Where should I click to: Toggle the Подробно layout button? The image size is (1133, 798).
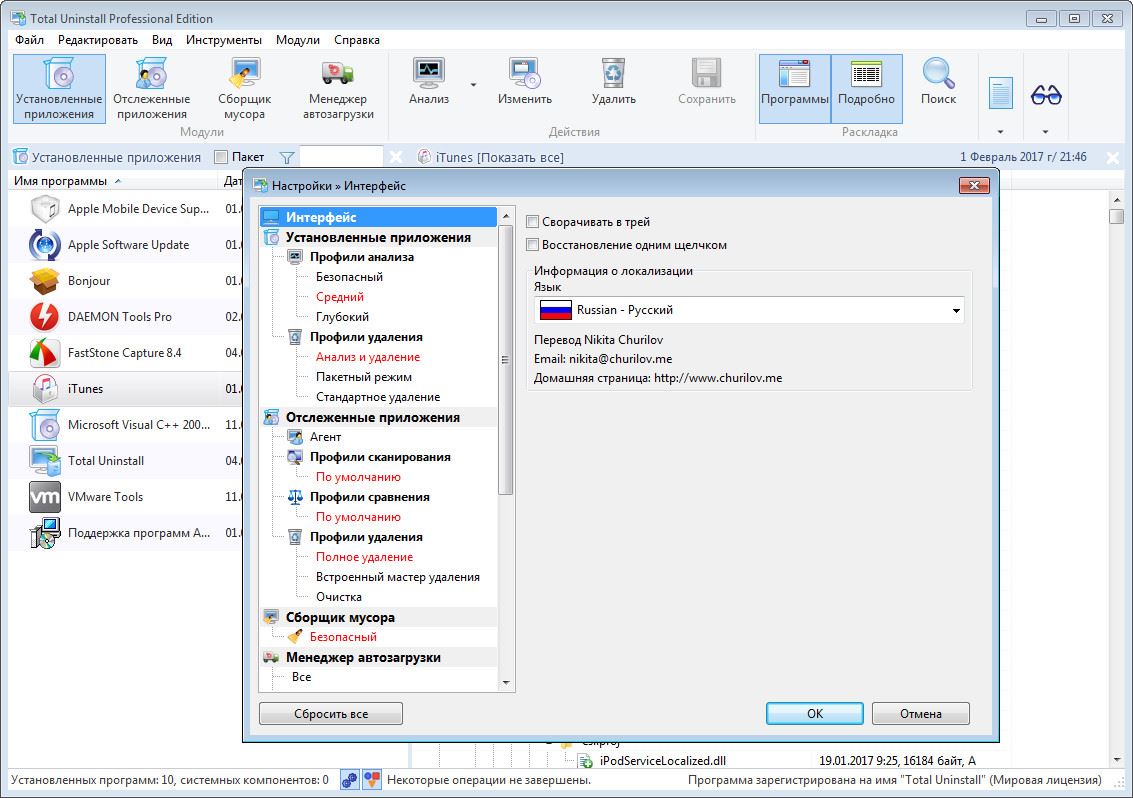point(866,88)
